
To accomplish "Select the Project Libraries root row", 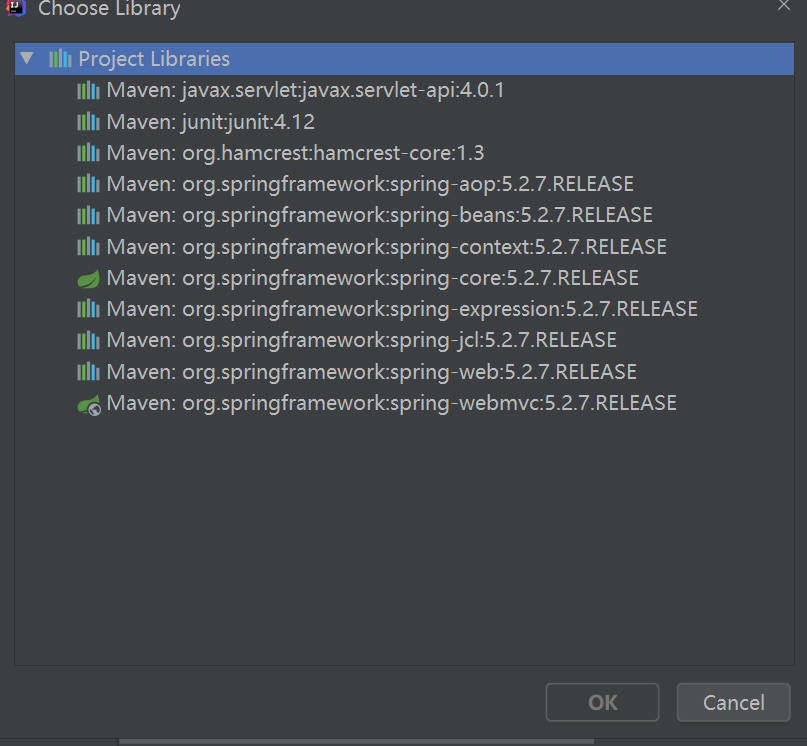I will tap(405, 59).
